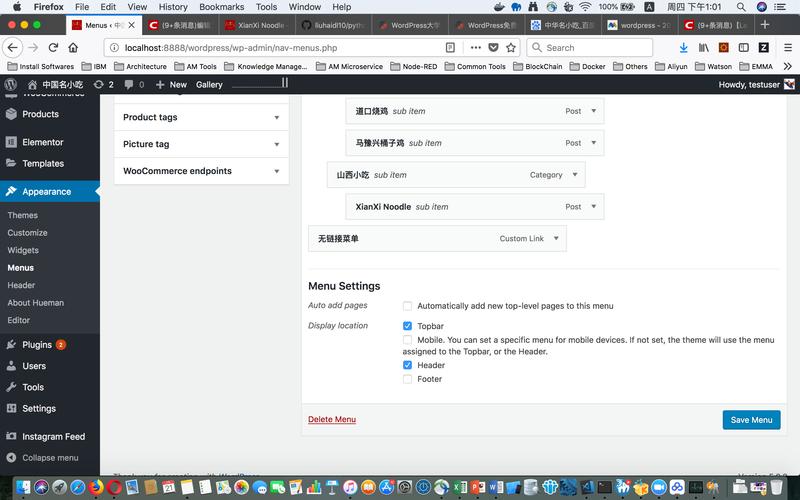Click the comments bubble in admin bar

pyautogui.click(x=128, y=85)
